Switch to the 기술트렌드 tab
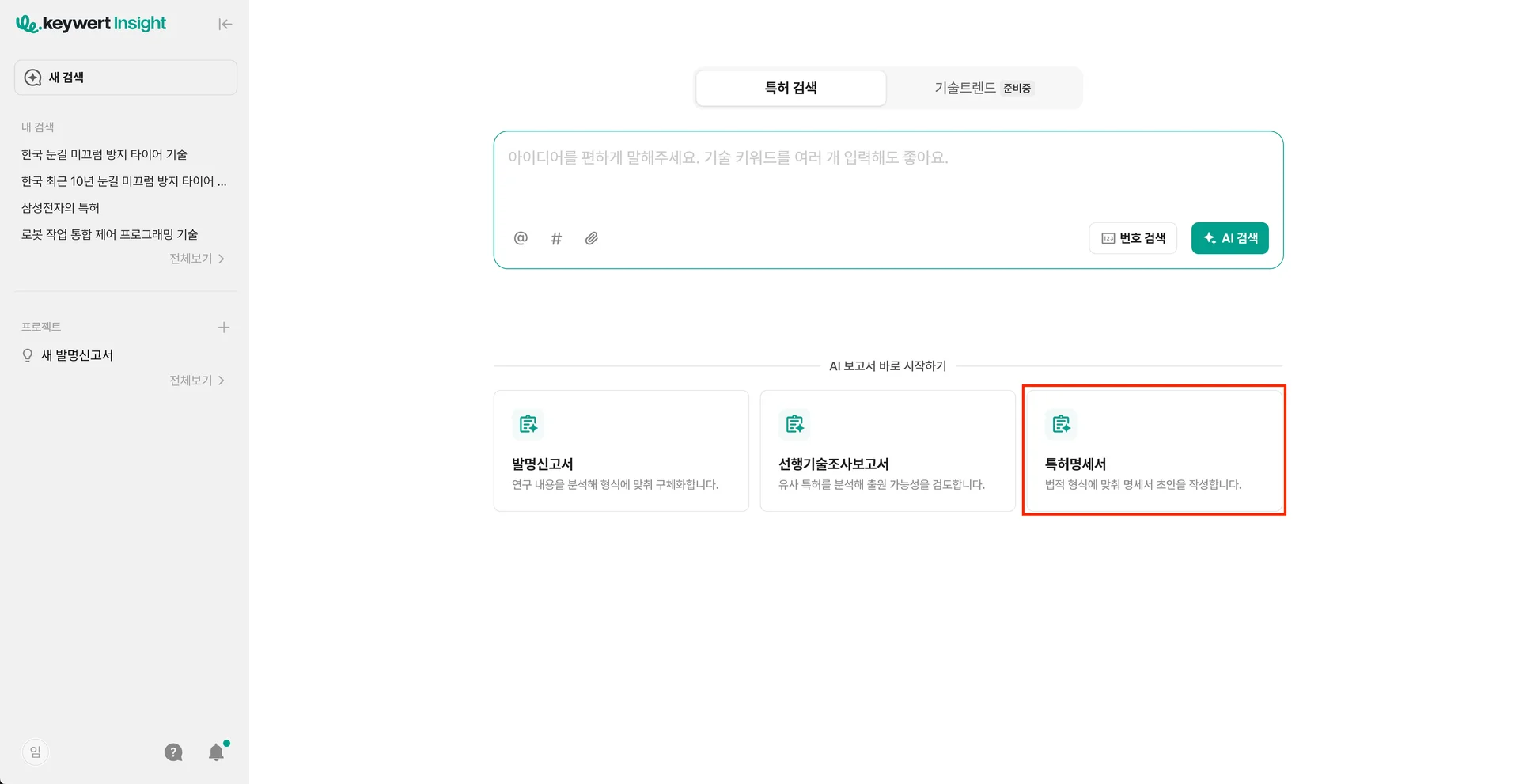Image resolution: width=1519 pixels, height=784 pixels. [x=983, y=88]
